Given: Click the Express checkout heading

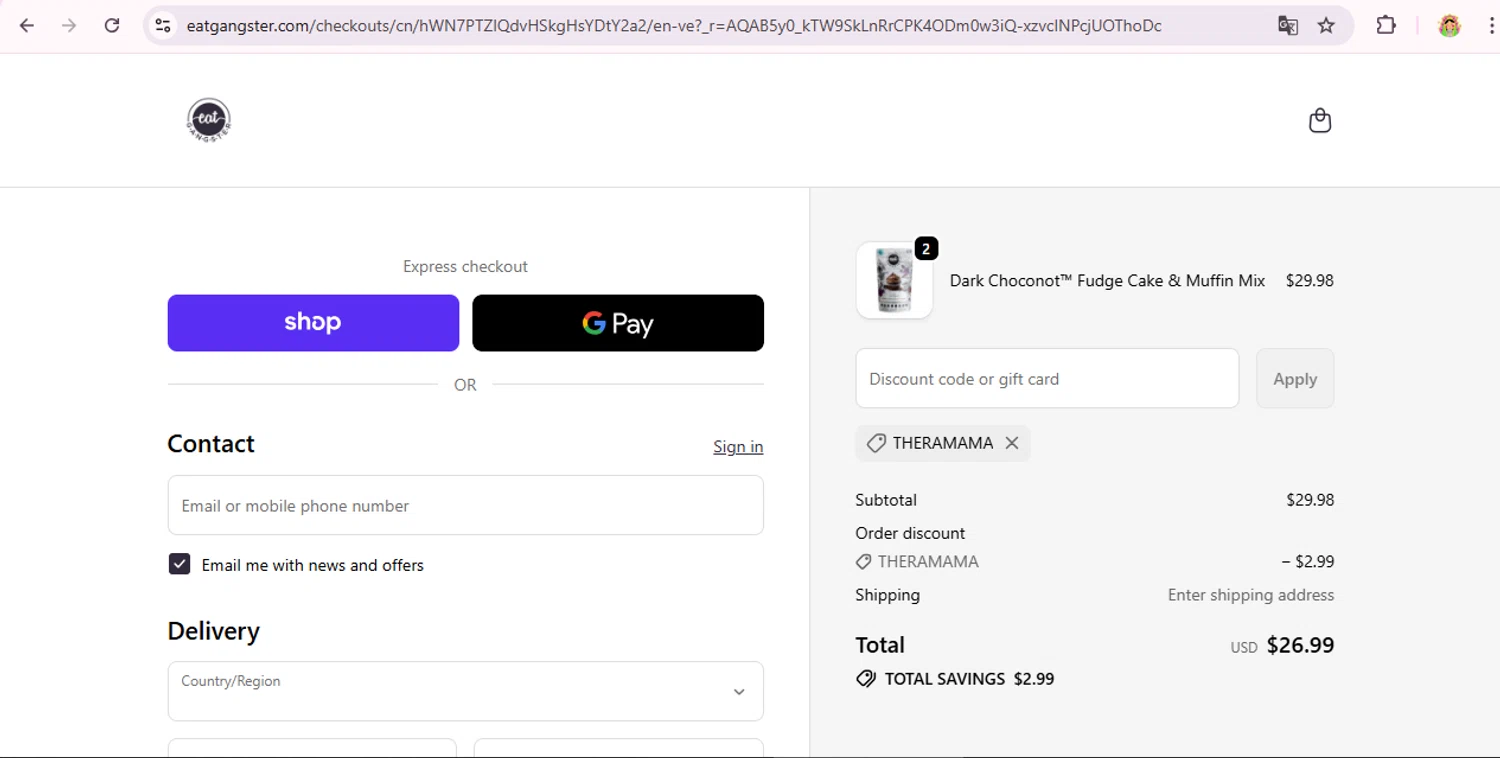Looking at the screenshot, I should 465,266.
